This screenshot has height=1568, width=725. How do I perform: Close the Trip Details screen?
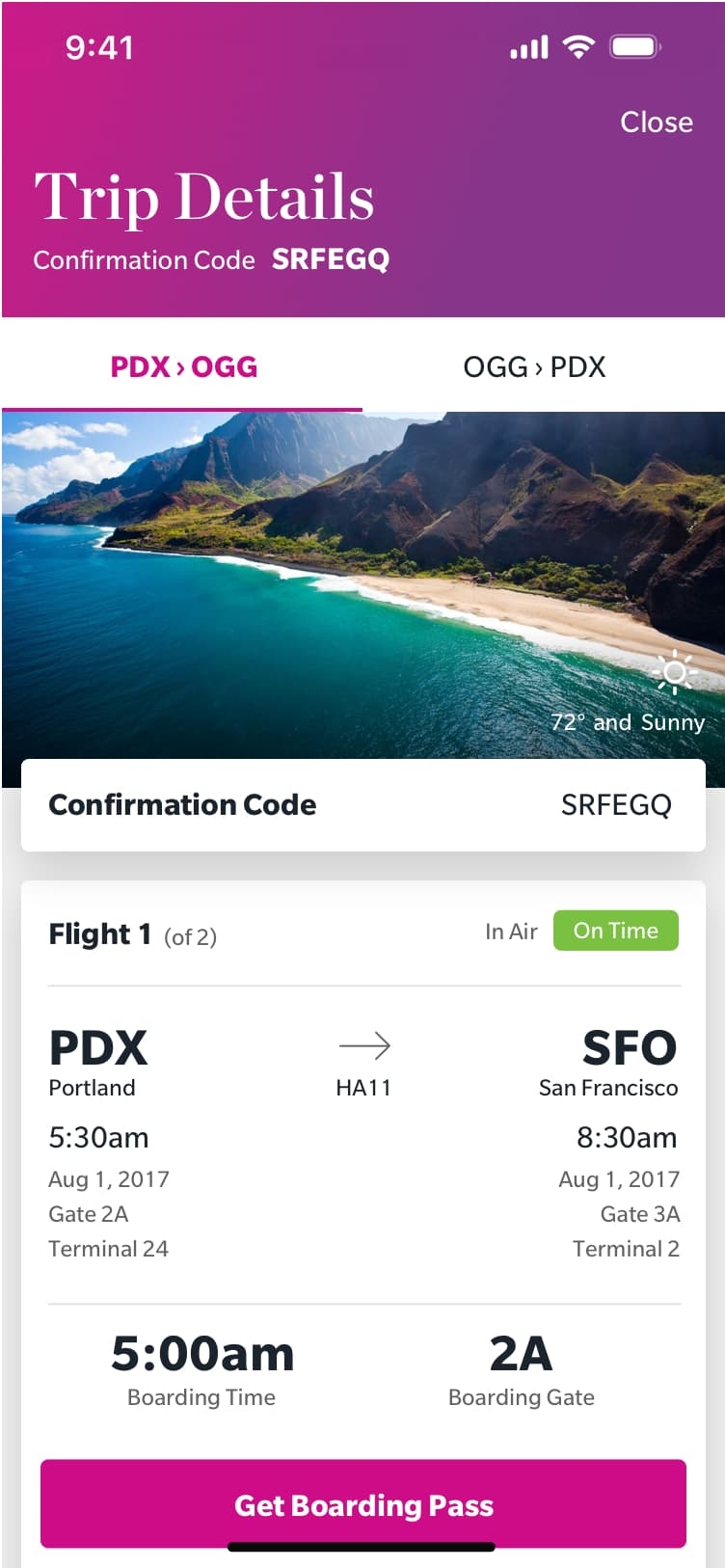coord(656,122)
